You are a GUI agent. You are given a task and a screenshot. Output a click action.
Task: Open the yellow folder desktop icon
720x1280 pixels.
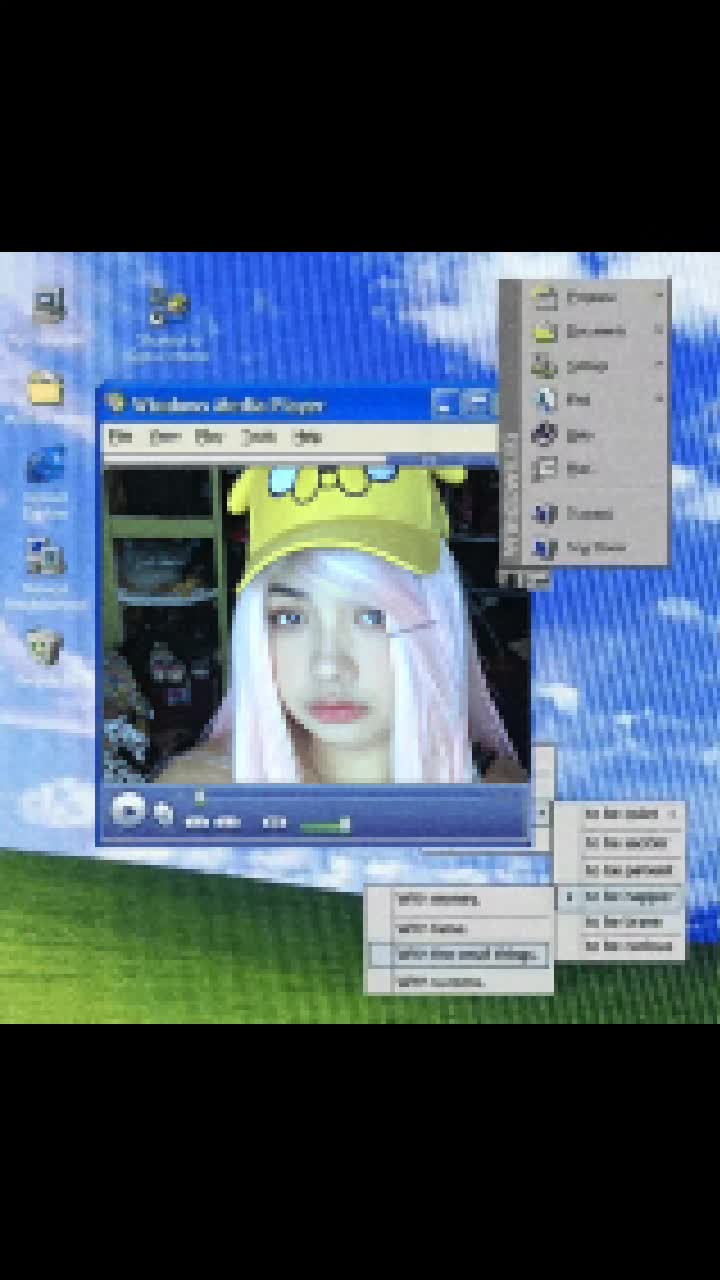pyautogui.click(x=45, y=388)
